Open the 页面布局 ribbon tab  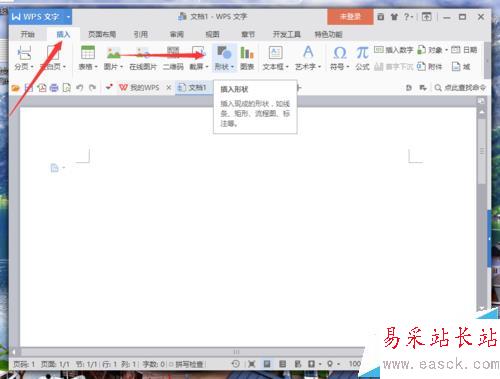(102, 34)
